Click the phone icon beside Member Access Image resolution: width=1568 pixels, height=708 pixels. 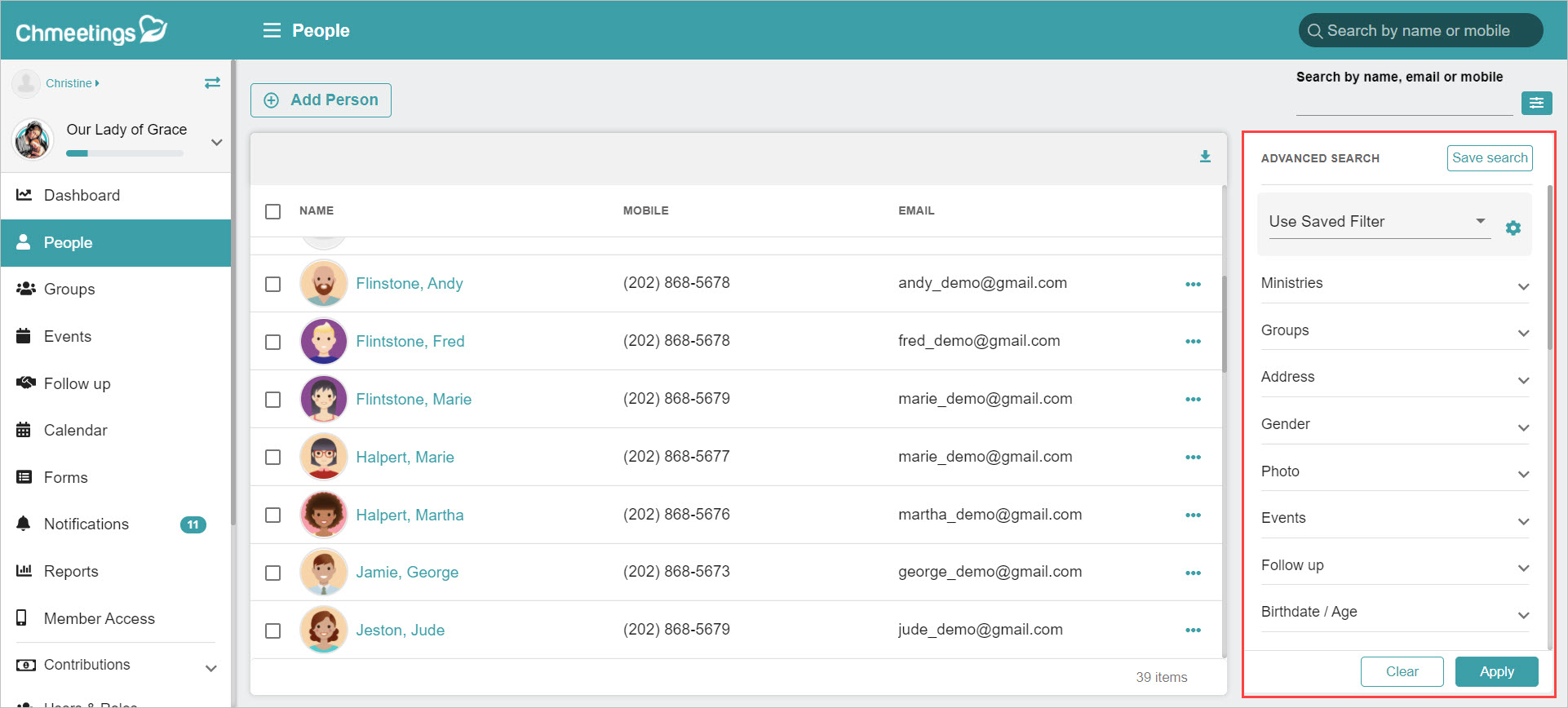[x=22, y=617]
